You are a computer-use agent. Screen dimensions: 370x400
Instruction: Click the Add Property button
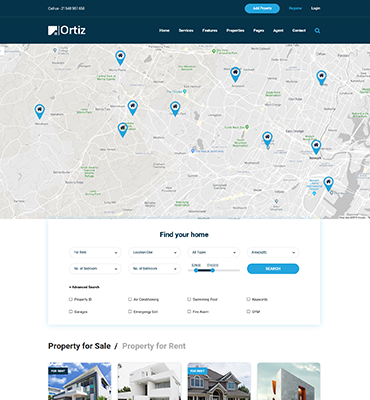(262, 8)
